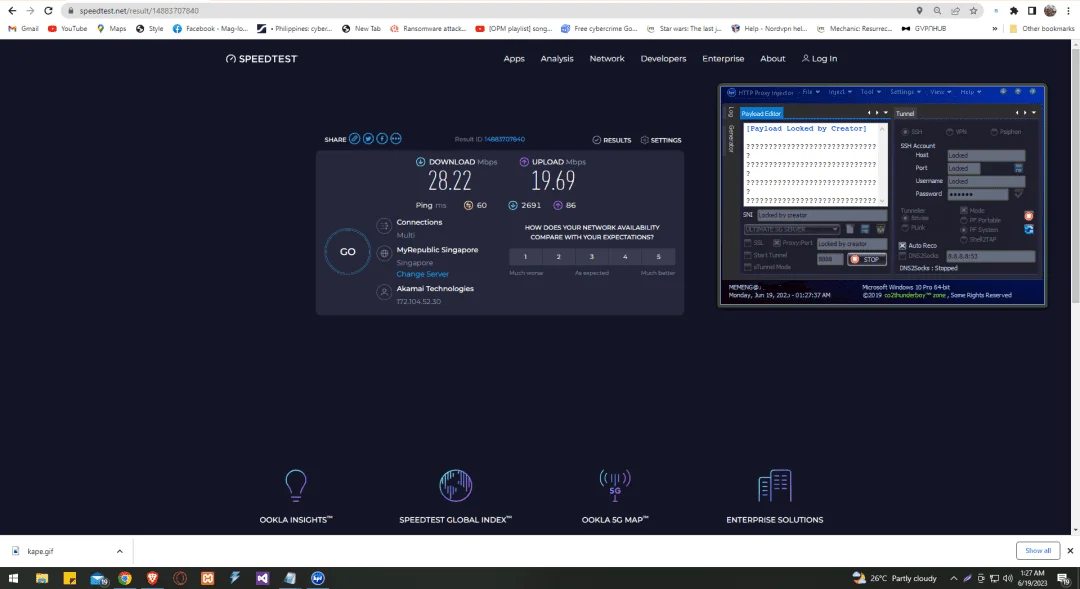
Task: Switch to Log side tab
Action: click(x=730, y=112)
